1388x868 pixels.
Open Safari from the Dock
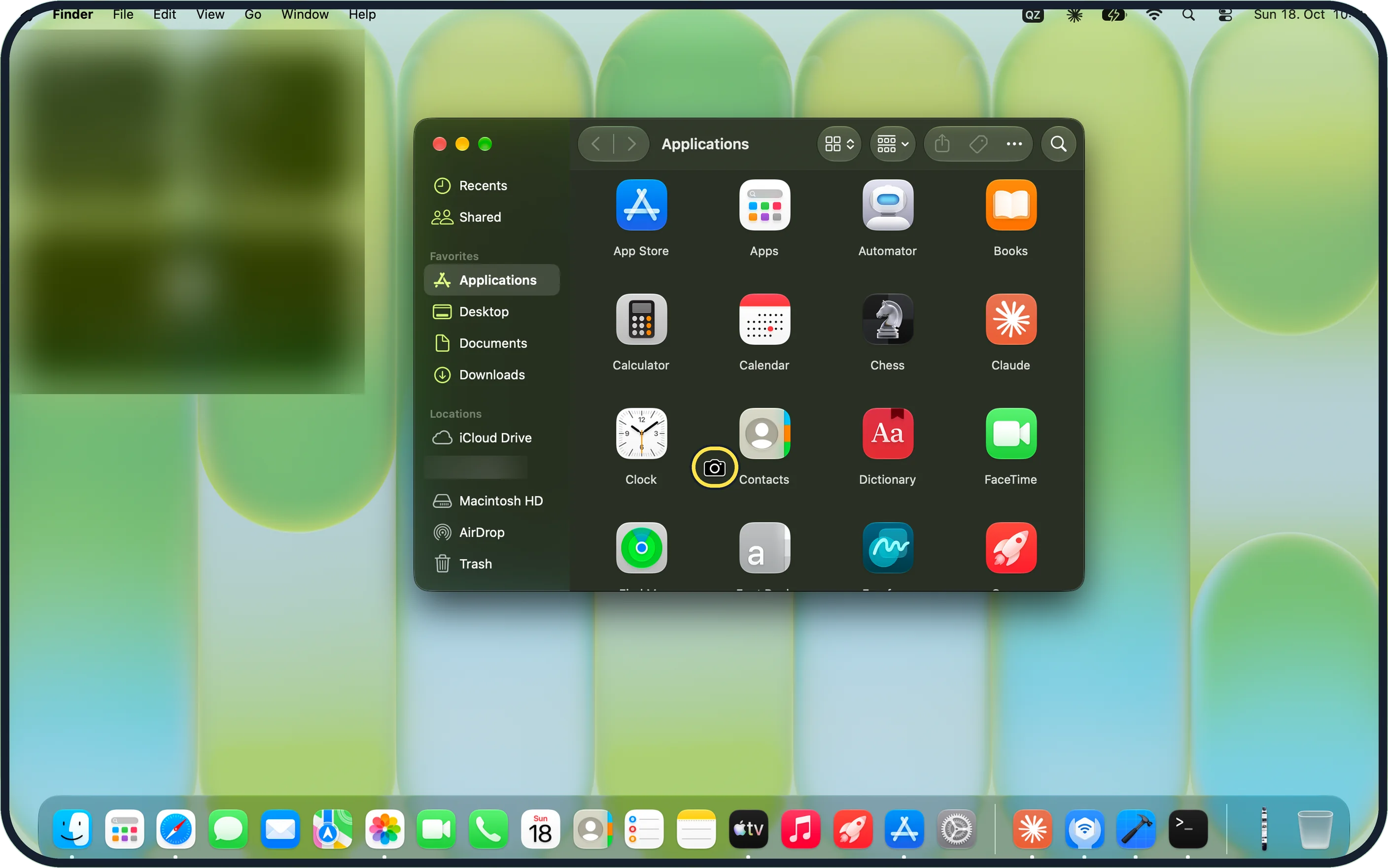click(x=176, y=829)
